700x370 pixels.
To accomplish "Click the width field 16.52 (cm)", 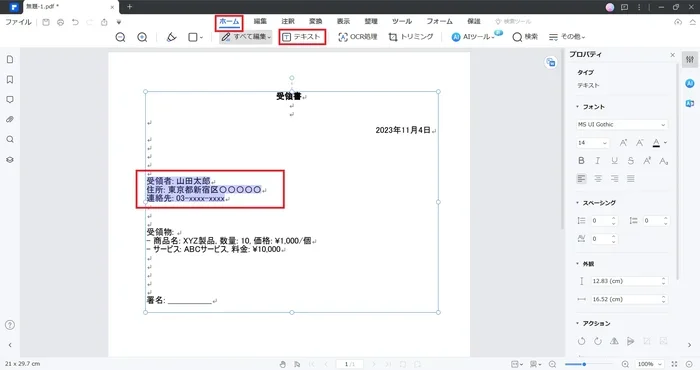I will click(x=629, y=299).
